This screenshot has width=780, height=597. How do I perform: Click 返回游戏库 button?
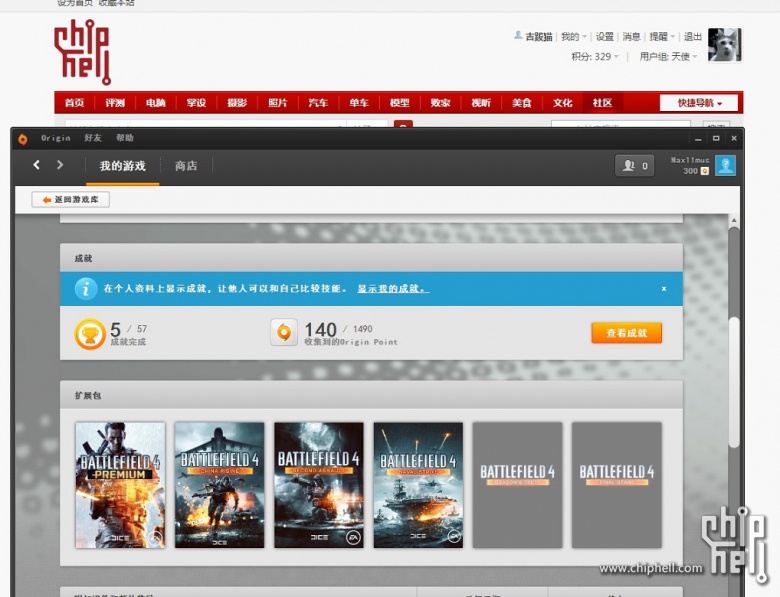pyautogui.click(x=71, y=199)
